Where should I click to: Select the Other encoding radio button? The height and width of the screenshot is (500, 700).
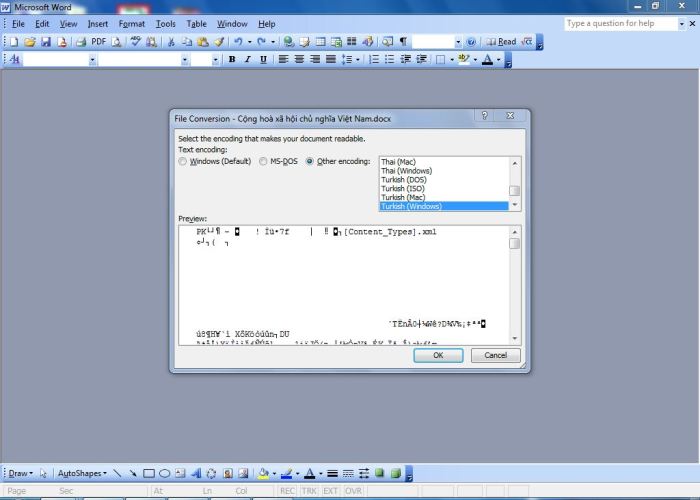310,162
